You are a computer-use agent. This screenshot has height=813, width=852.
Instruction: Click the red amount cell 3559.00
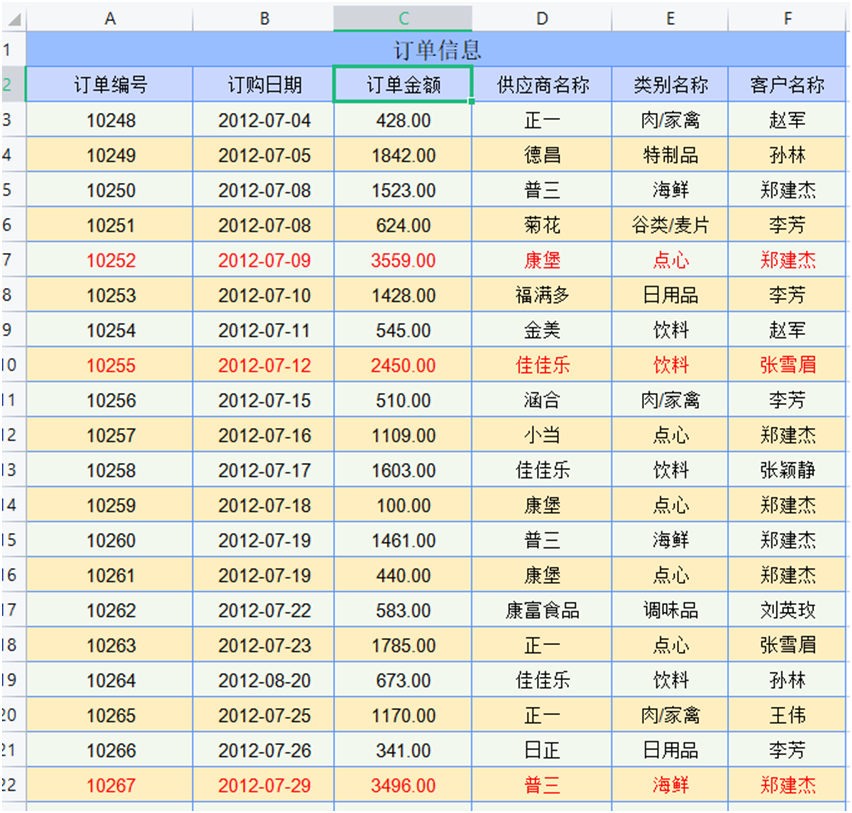403,260
